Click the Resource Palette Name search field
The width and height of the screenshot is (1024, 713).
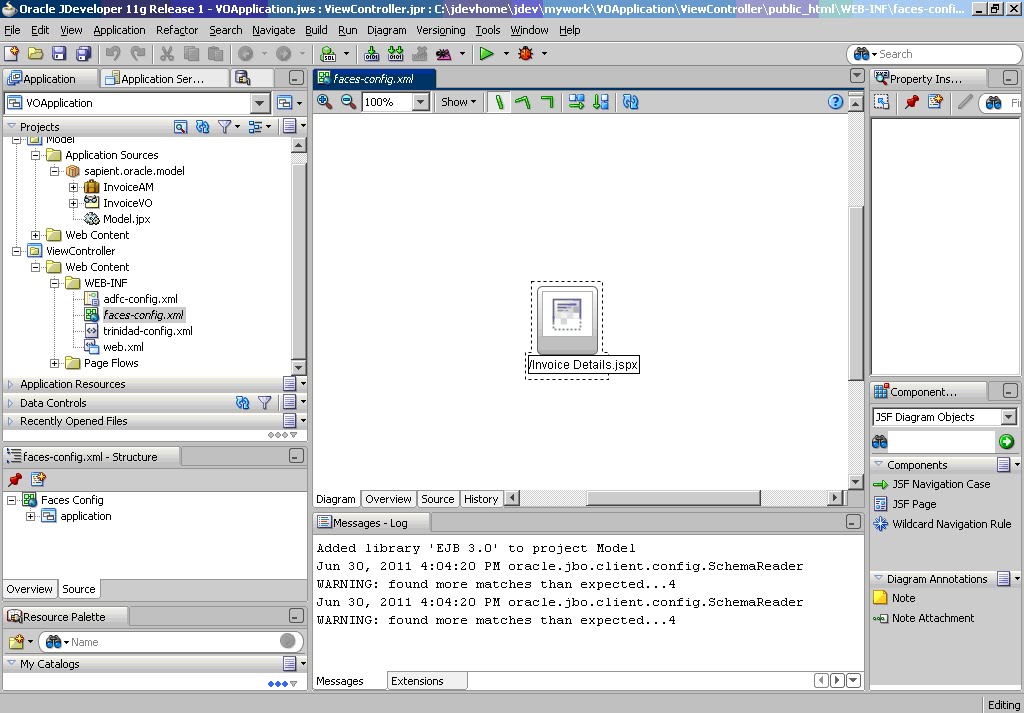173,642
